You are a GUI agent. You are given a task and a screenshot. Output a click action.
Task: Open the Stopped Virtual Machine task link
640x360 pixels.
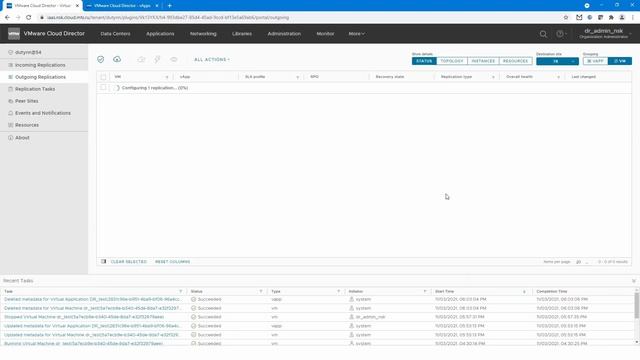[84, 317]
